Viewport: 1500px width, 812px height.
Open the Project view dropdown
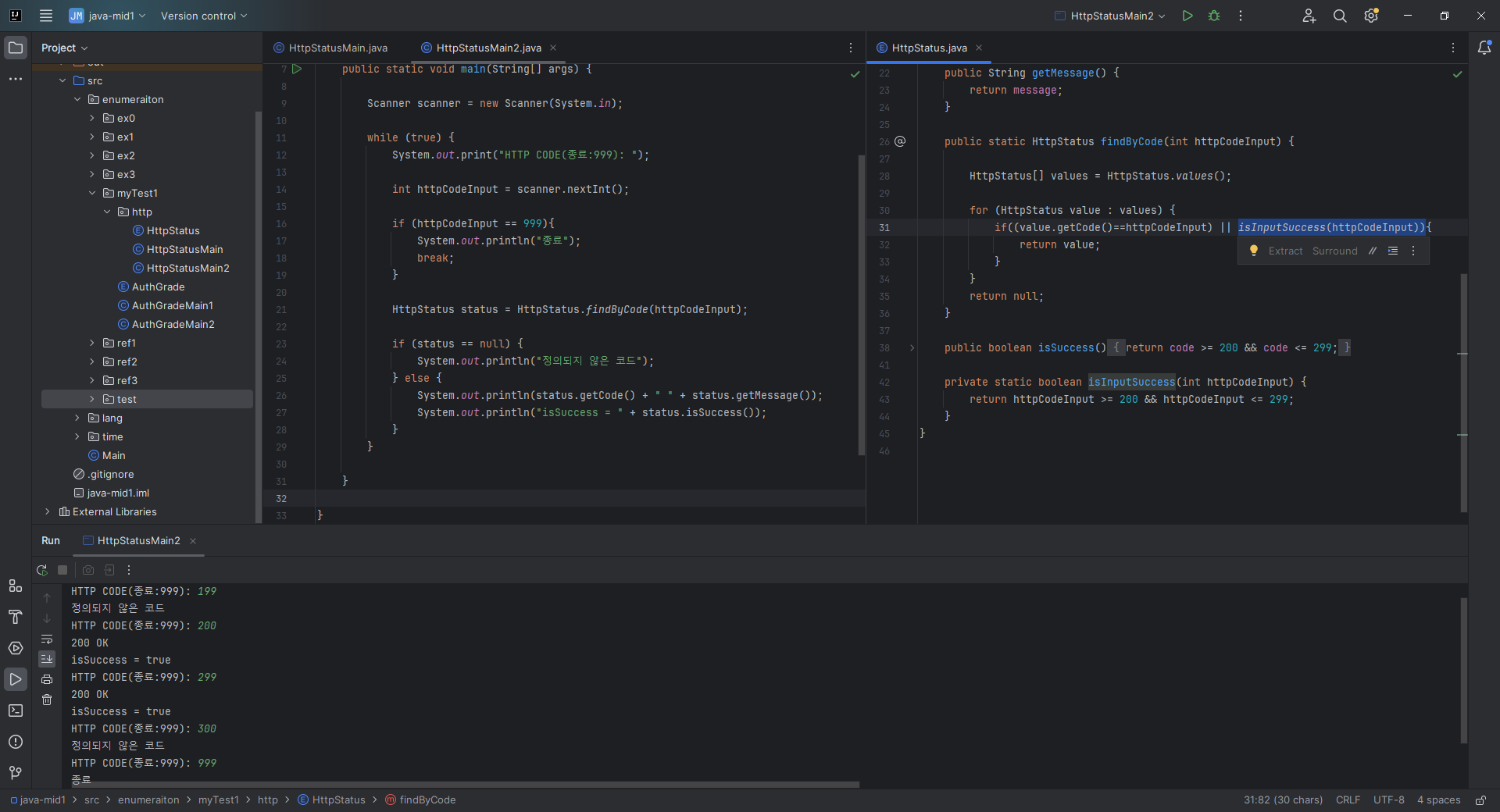tap(65, 48)
